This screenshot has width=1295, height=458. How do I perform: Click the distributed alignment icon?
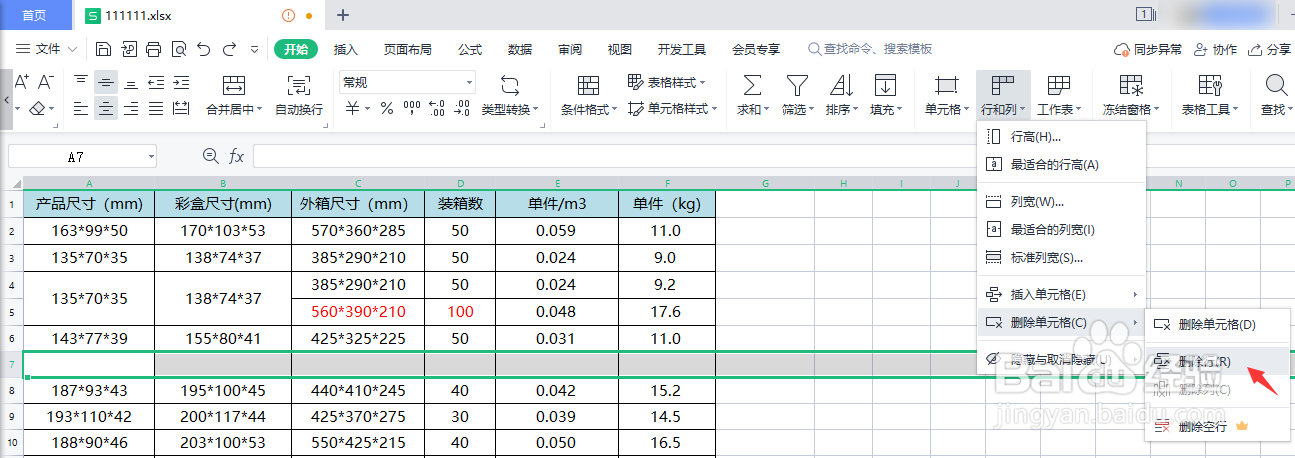pos(181,109)
